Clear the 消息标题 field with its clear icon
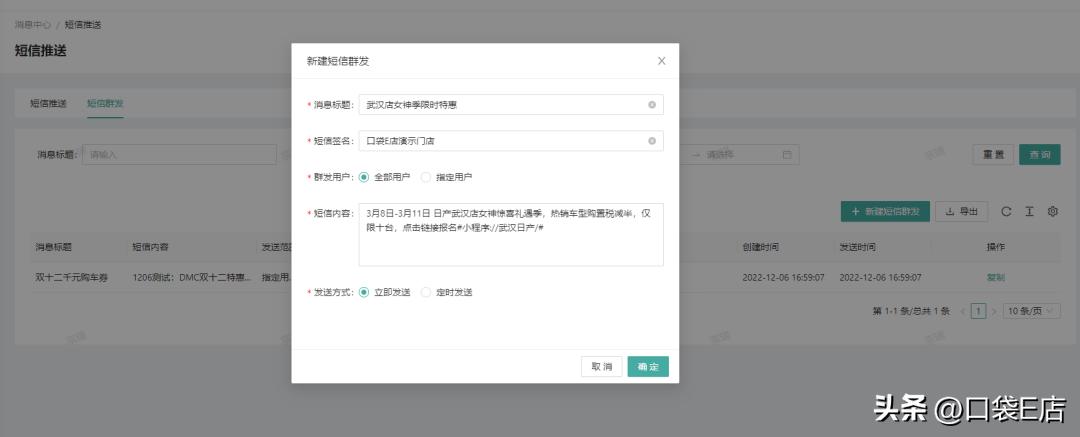 (652, 105)
